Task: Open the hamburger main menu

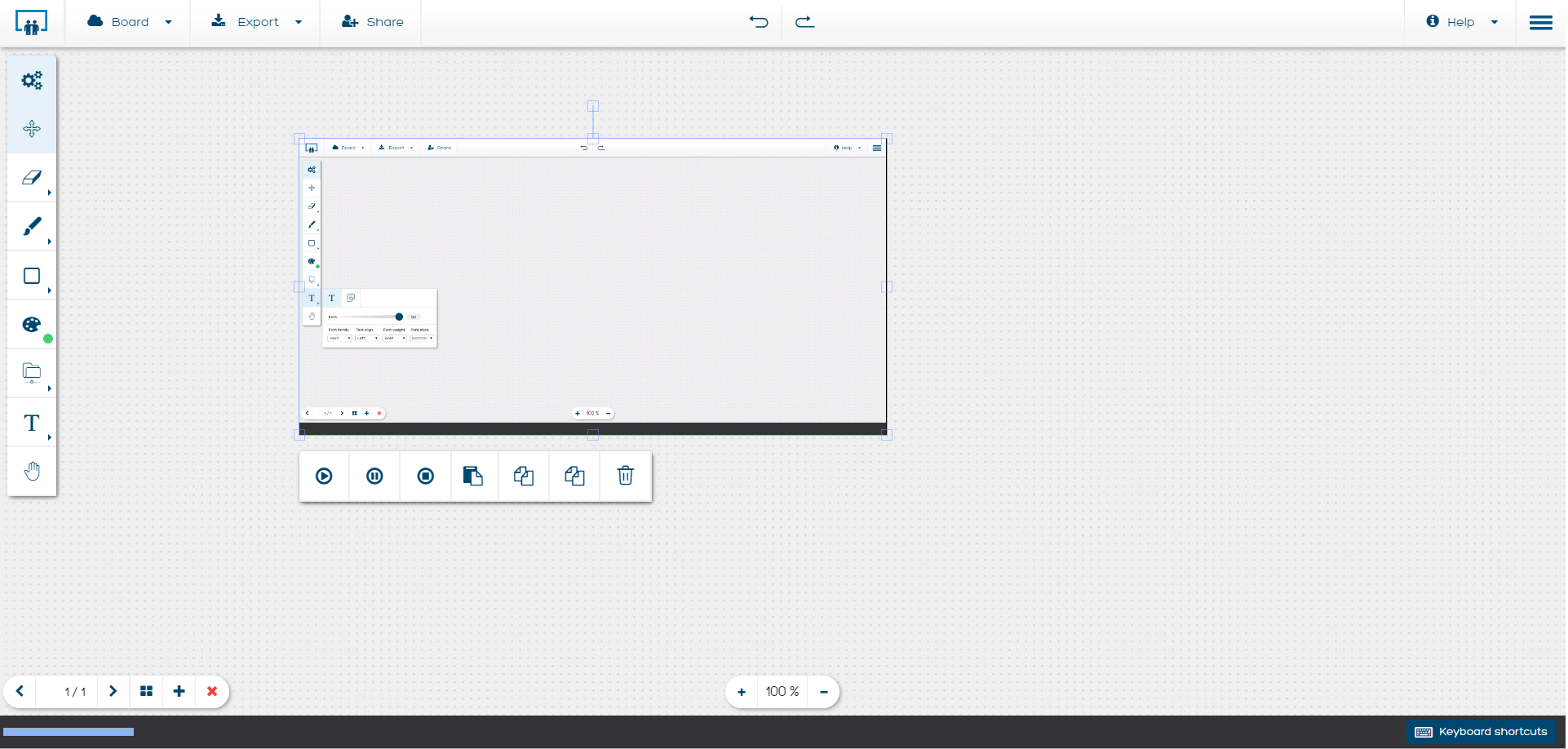Action: [x=1540, y=22]
